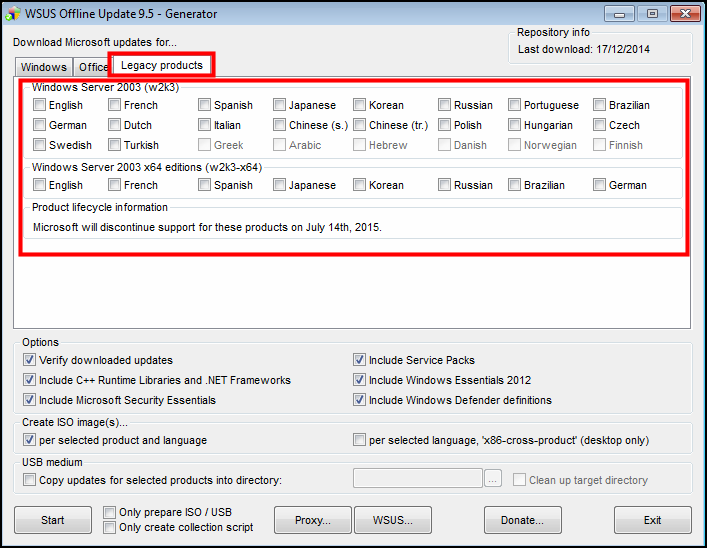Enable the Turkish language checkbox

pos(115,145)
